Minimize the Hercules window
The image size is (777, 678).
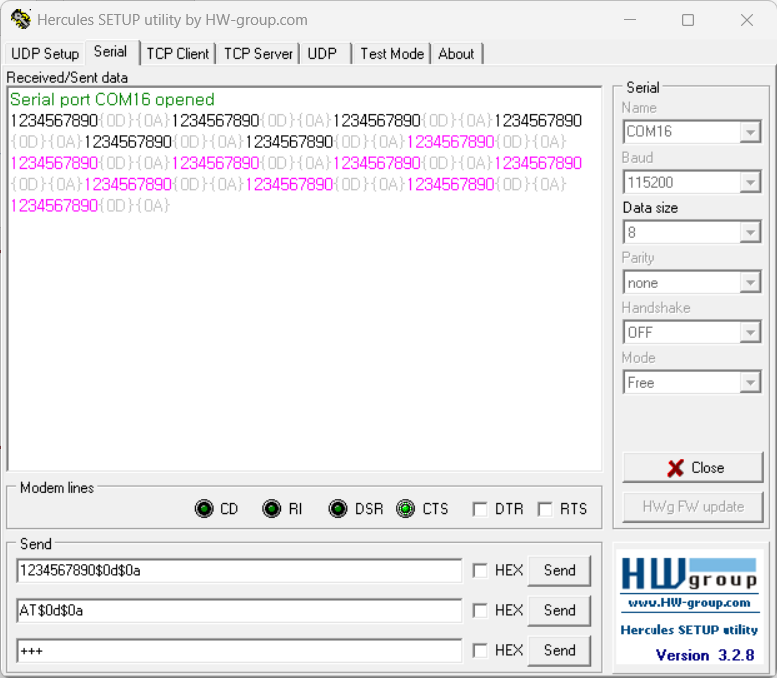[x=630, y=20]
